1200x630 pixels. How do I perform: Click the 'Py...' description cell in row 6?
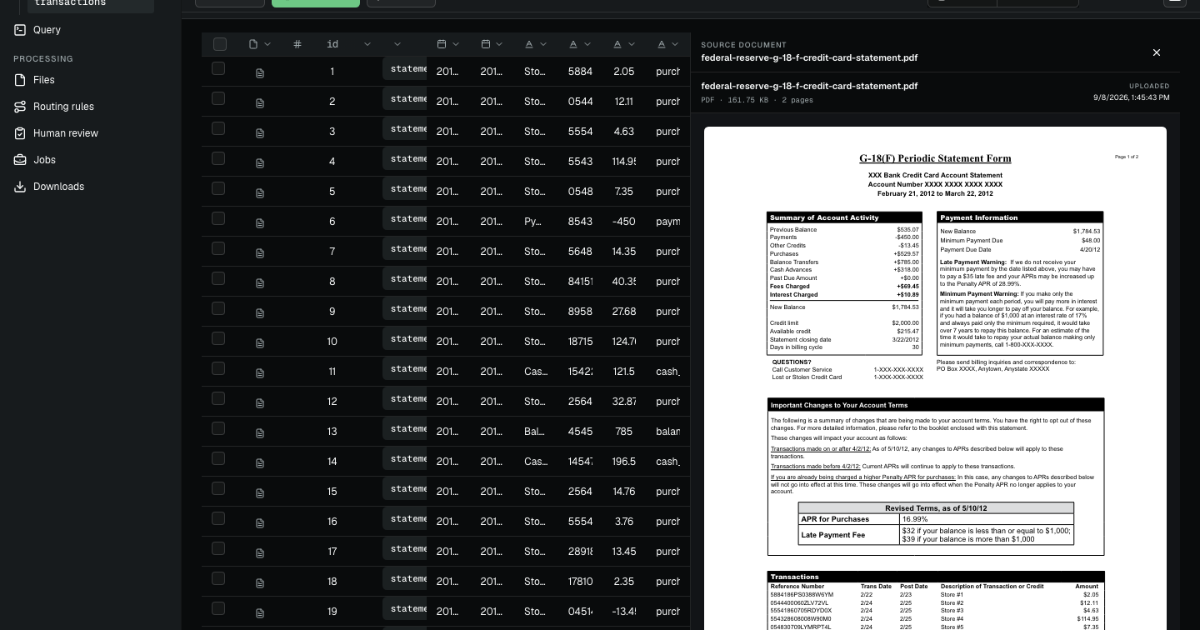pos(532,222)
